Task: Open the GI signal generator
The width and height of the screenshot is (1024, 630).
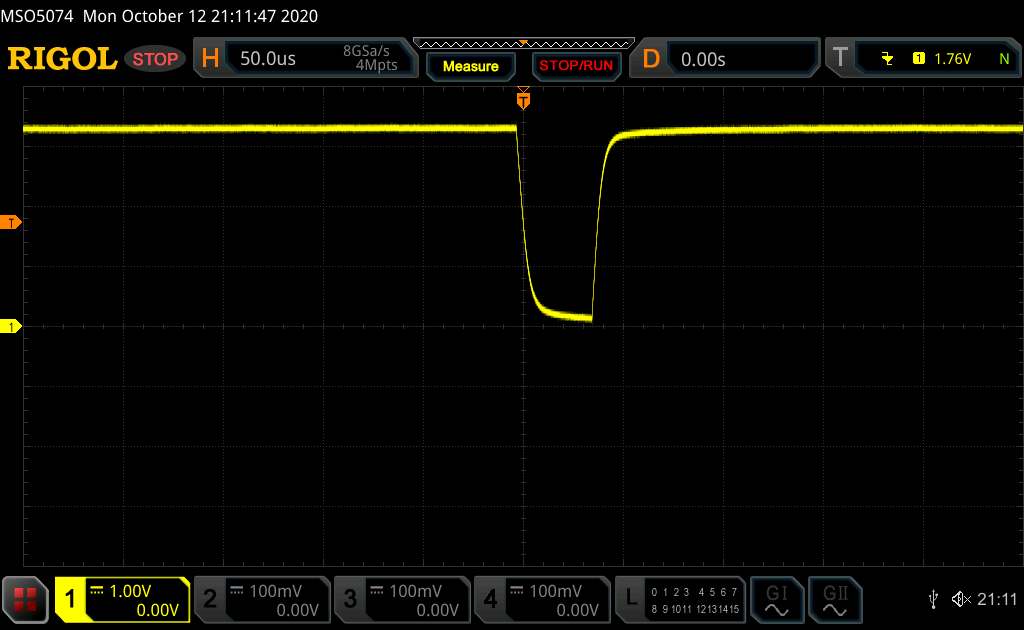Action: point(776,599)
